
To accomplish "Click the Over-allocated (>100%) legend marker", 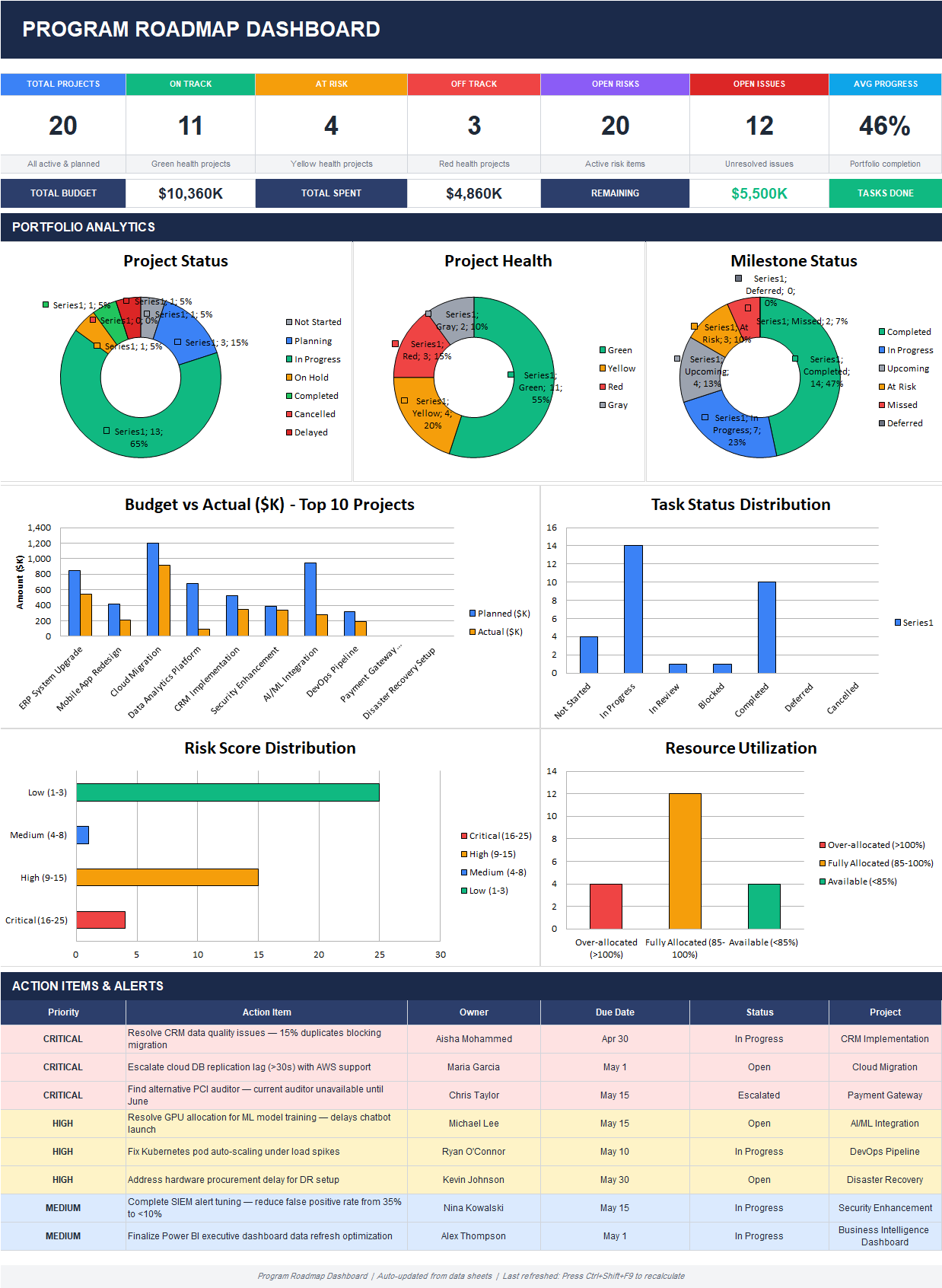I will [823, 845].
